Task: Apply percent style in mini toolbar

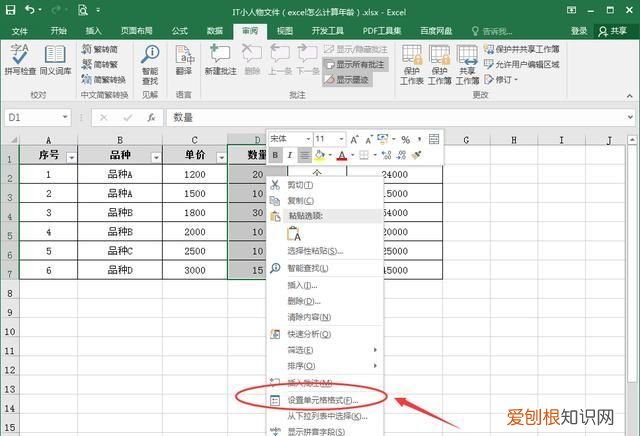Action: click(x=405, y=140)
